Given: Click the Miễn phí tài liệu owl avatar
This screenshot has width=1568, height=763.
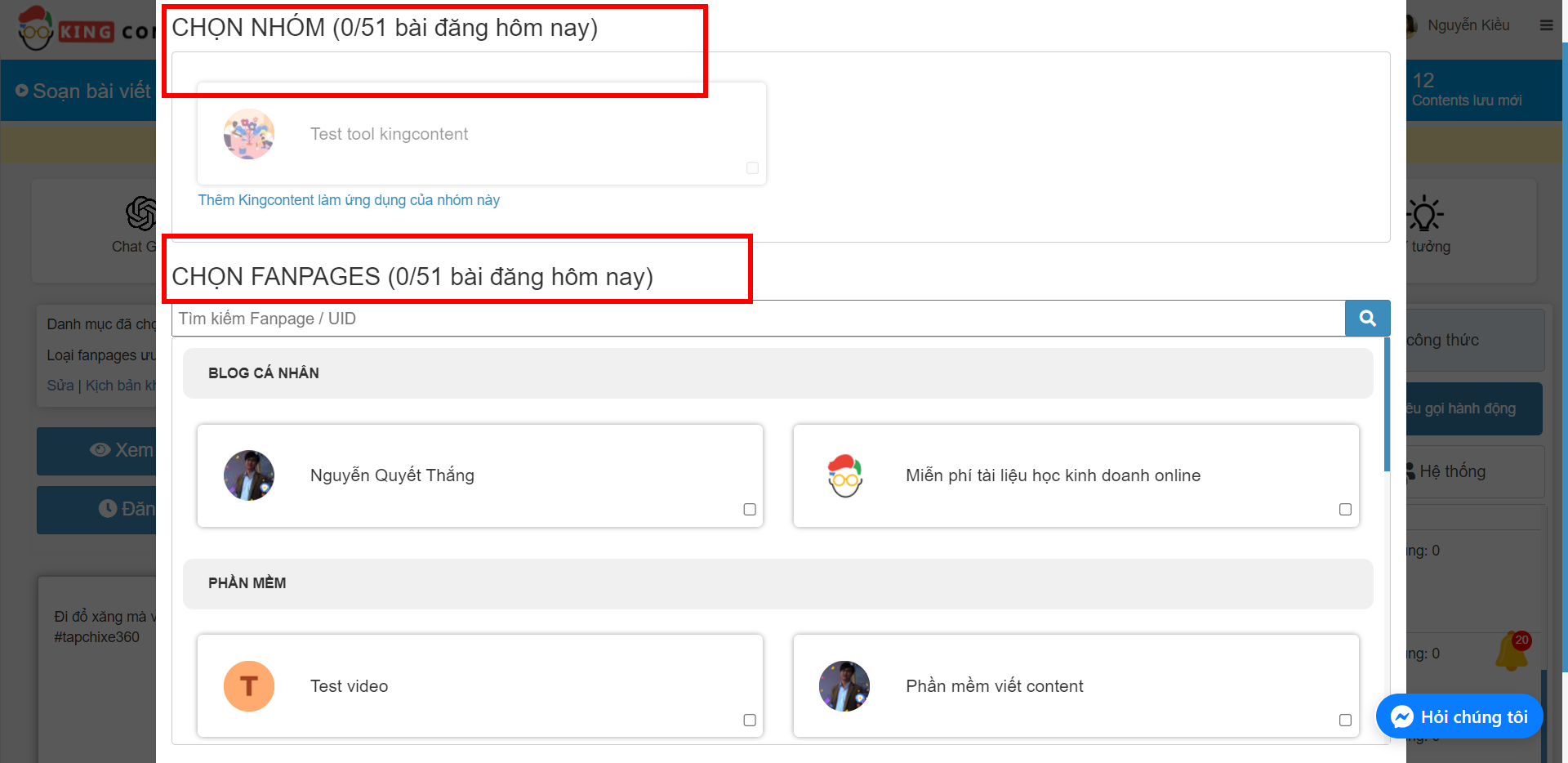Looking at the screenshot, I should click(845, 475).
